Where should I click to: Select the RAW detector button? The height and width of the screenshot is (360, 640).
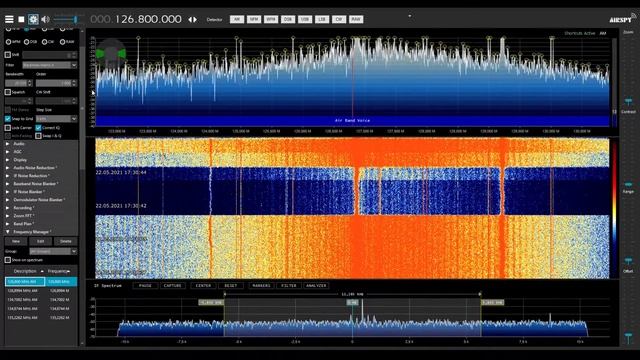pos(356,19)
